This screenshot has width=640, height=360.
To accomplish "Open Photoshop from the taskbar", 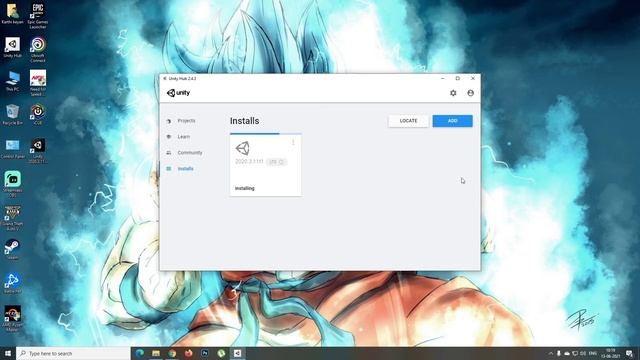I will tap(205, 353).
